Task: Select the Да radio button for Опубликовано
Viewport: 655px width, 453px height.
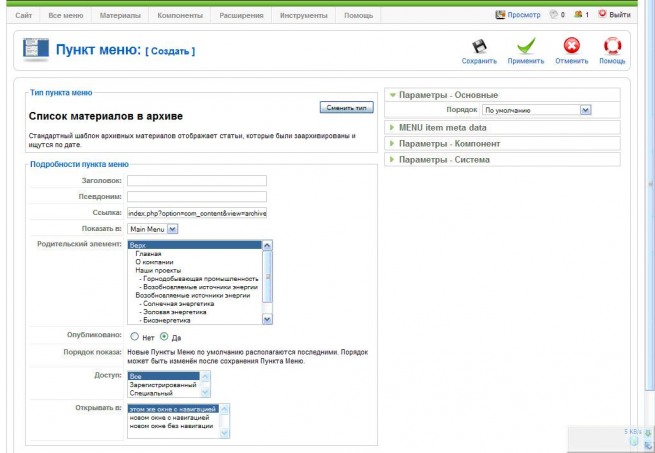Action: coord(164,336)
